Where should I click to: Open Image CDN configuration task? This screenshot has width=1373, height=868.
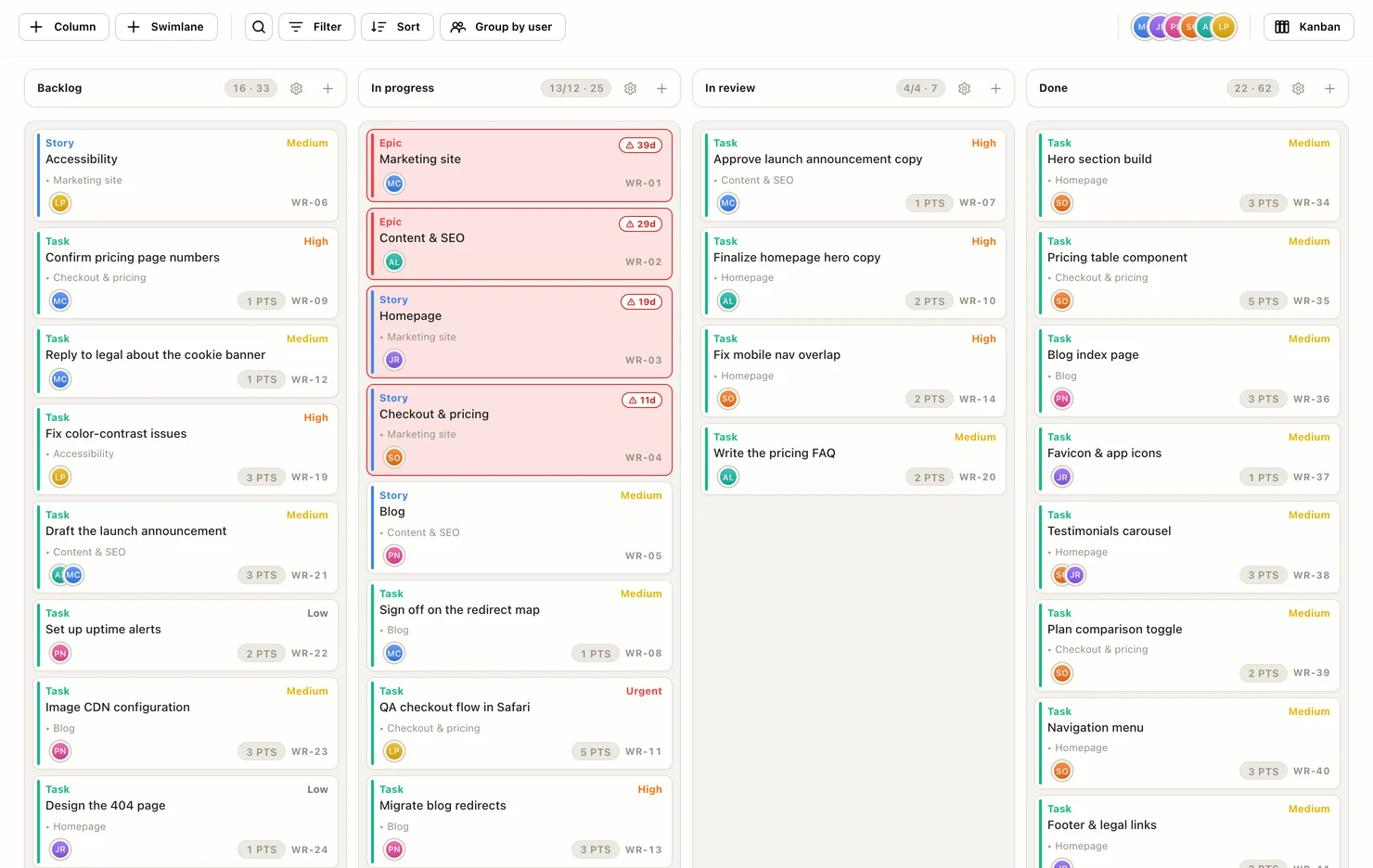[x=186, y=721]
